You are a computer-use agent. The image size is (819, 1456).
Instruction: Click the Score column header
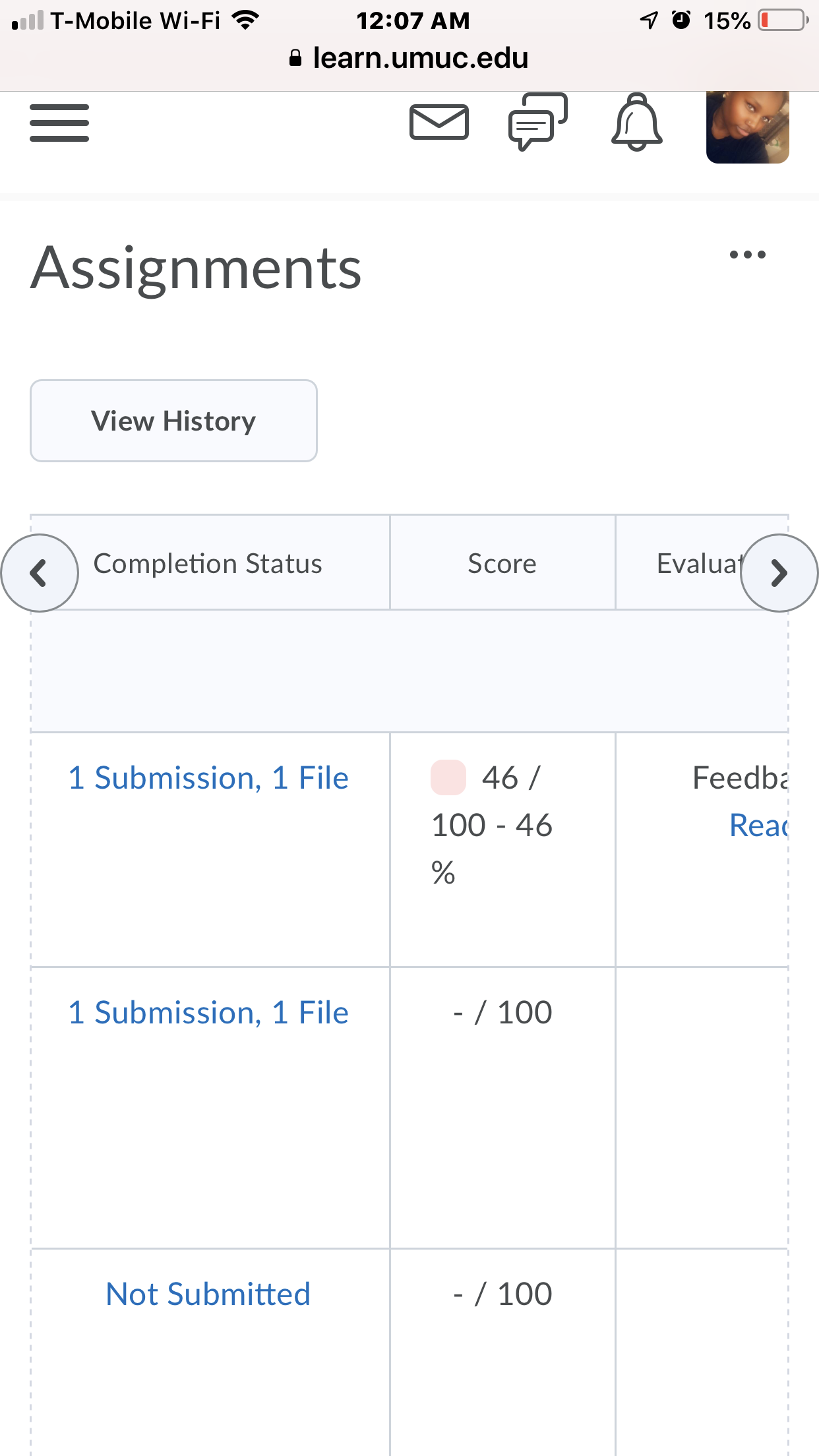click(x=502, y=564)
